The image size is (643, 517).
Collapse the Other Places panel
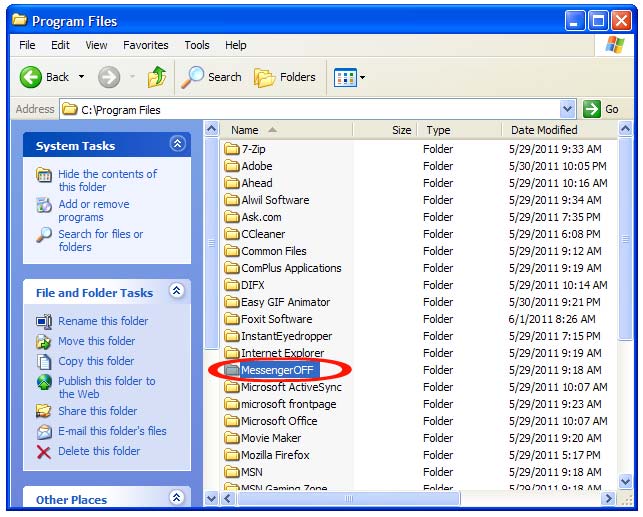pyautogui.click(x=177, y=497)
